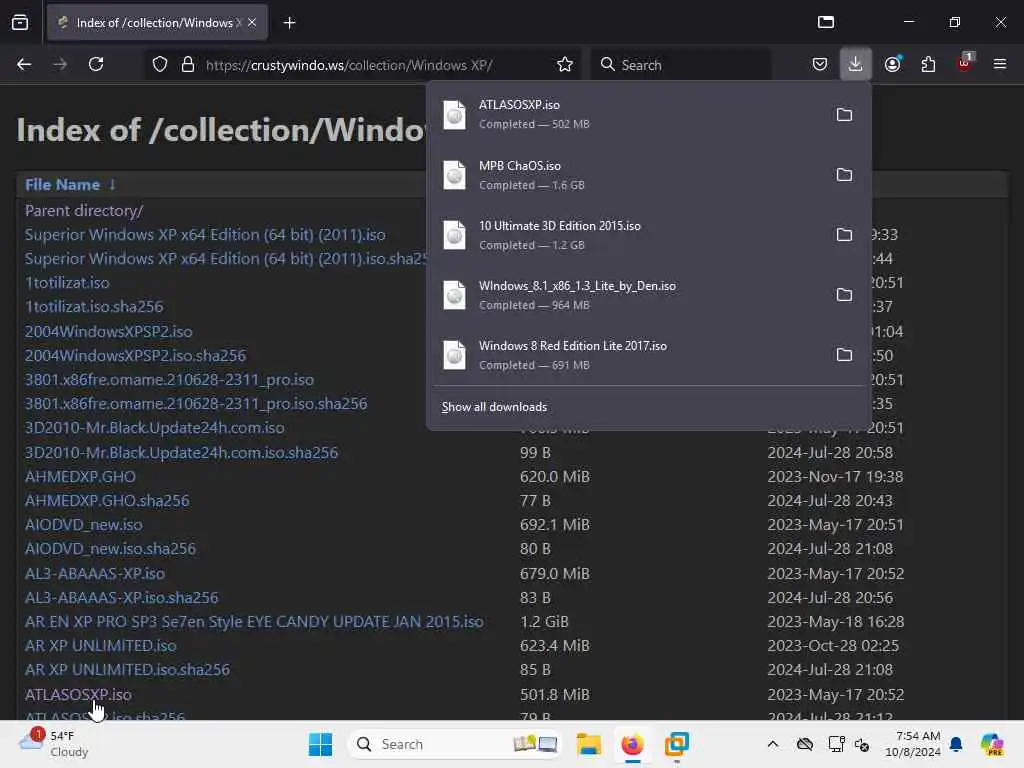Show Windows_8.1_x86_1.3_Lite_by_Den.iso in folder
The image size is (1024, 768).
click(844, 295)
